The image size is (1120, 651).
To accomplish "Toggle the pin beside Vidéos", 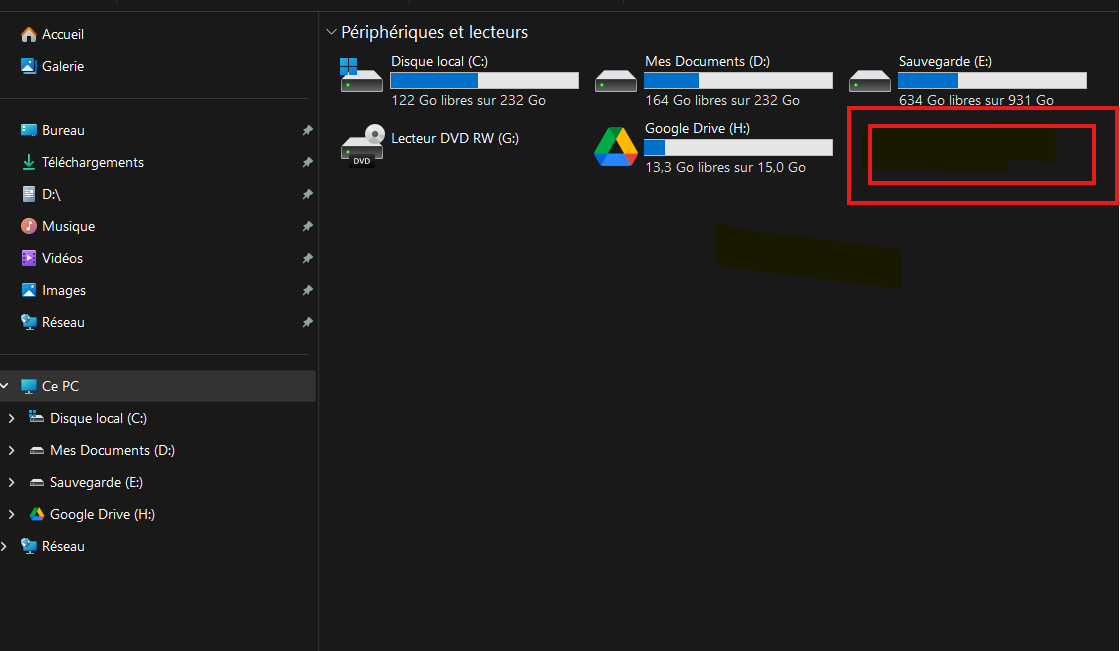I will click(307, 258).
